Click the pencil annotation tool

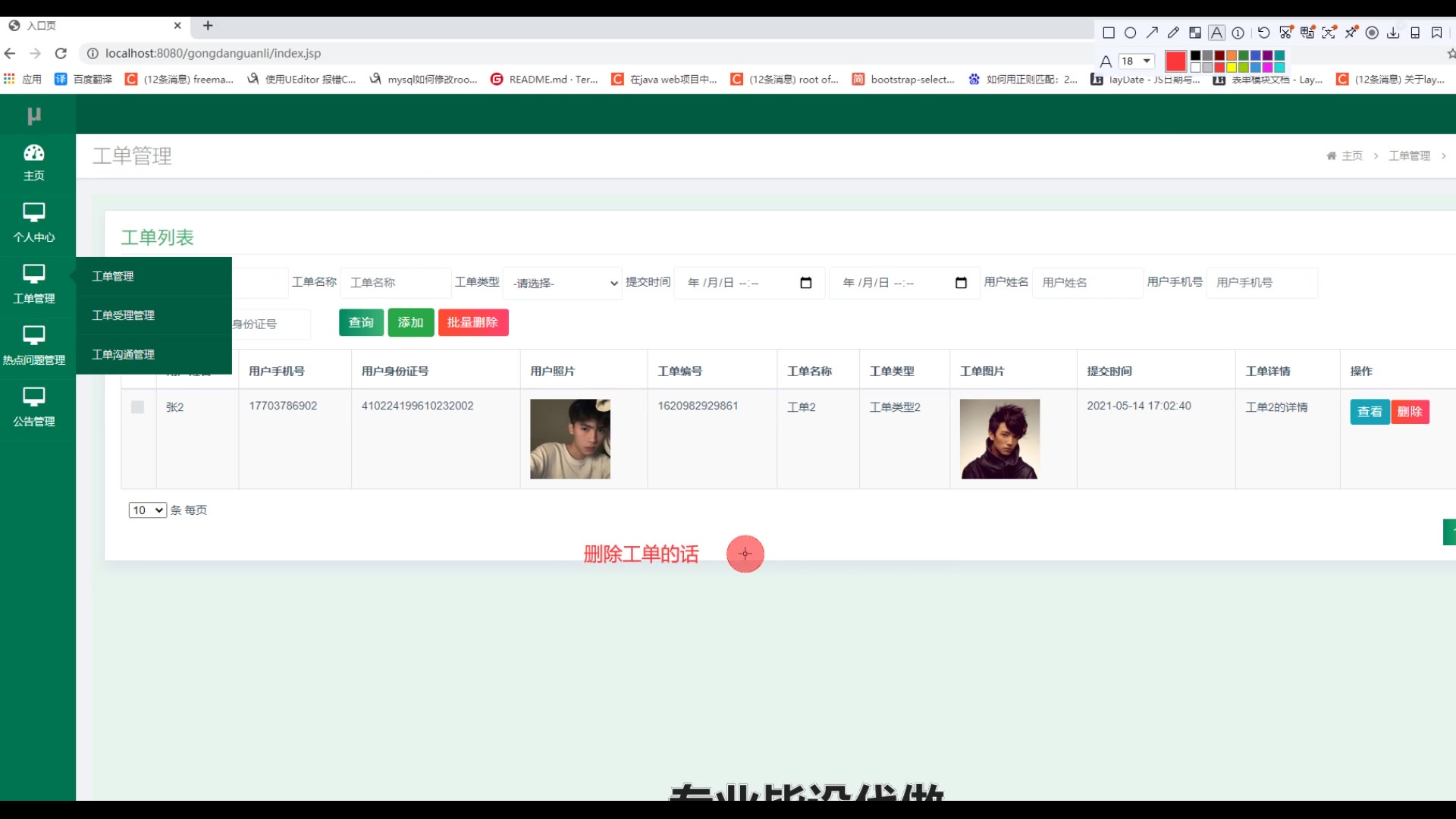pos(1173,33)
